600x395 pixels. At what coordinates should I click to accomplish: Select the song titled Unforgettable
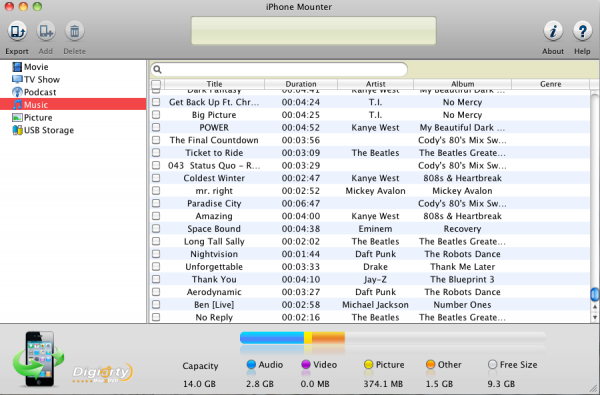click(x=214, y=267)
